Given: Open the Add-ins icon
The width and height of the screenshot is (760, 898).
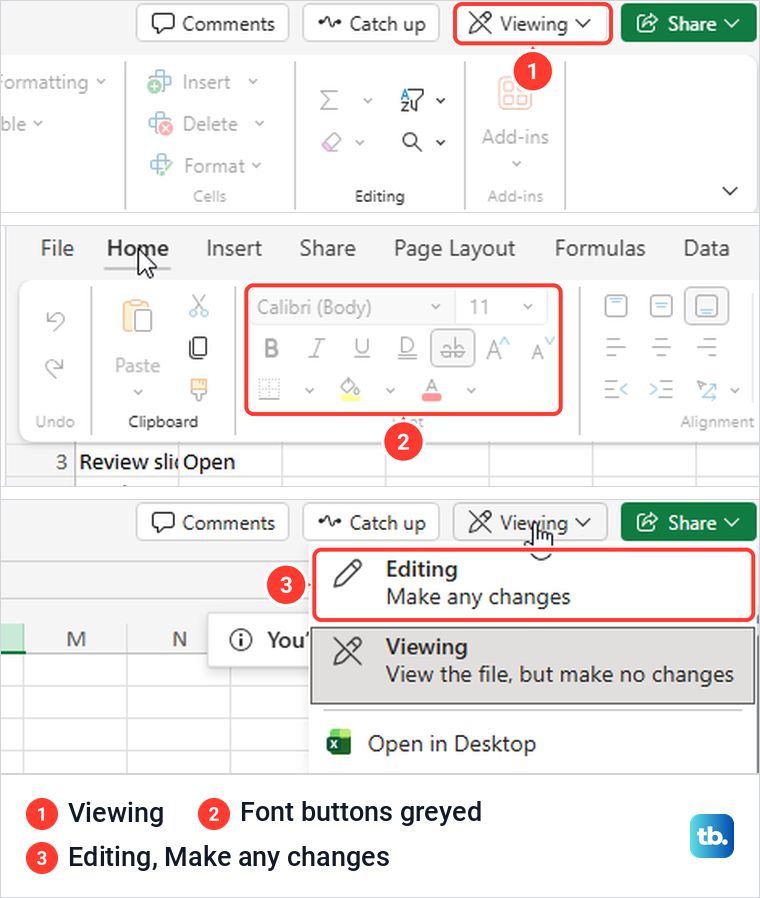Looking at the screenshot, I should pos(515,93).
